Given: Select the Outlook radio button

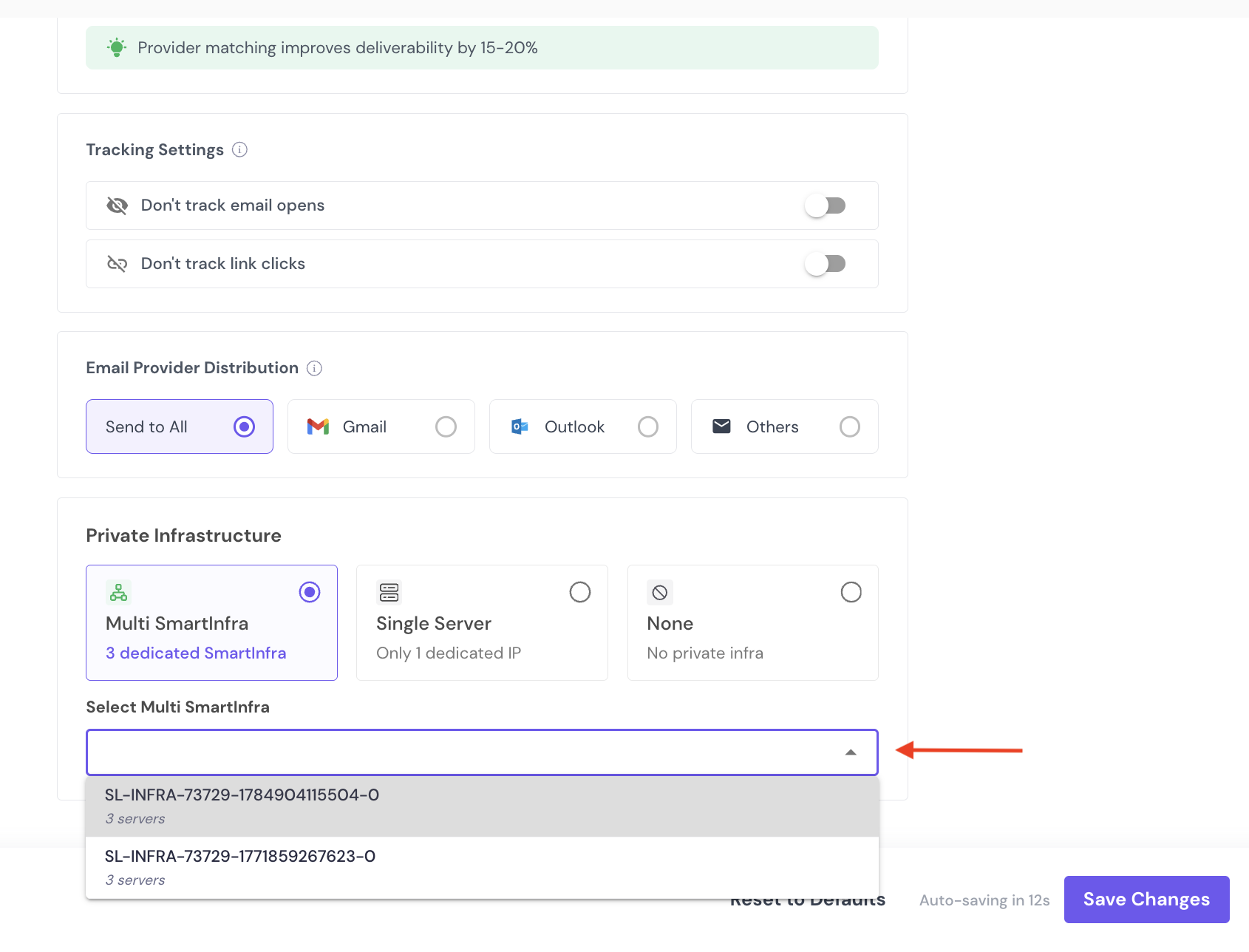Looking at the screenshot, I should (x=647, y=426).
